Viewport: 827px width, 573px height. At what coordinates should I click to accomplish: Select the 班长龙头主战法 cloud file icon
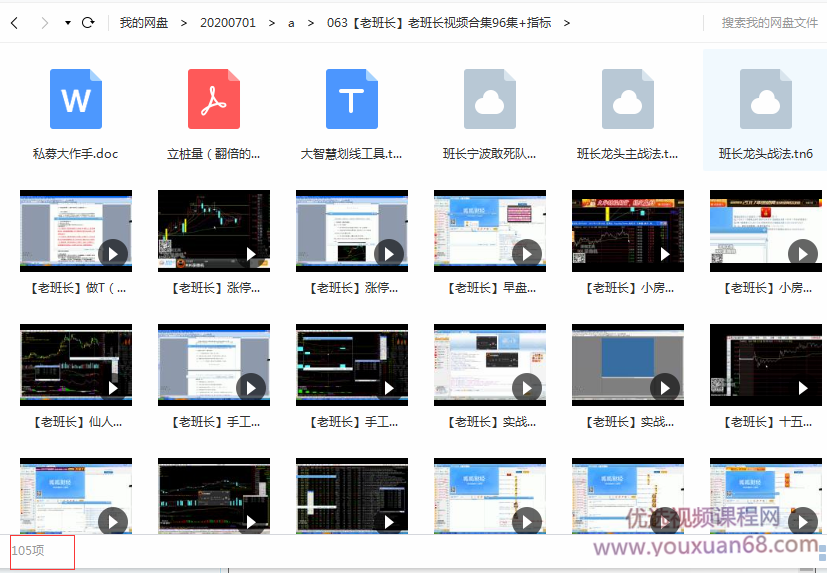[x=628, y=99]
